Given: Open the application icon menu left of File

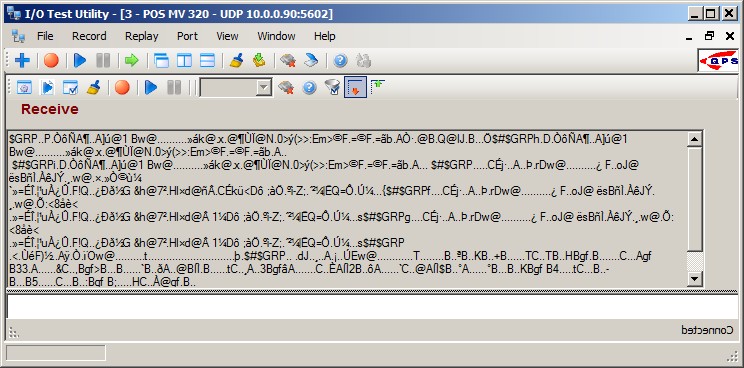Looking at the screenshot, I should 19,36.
